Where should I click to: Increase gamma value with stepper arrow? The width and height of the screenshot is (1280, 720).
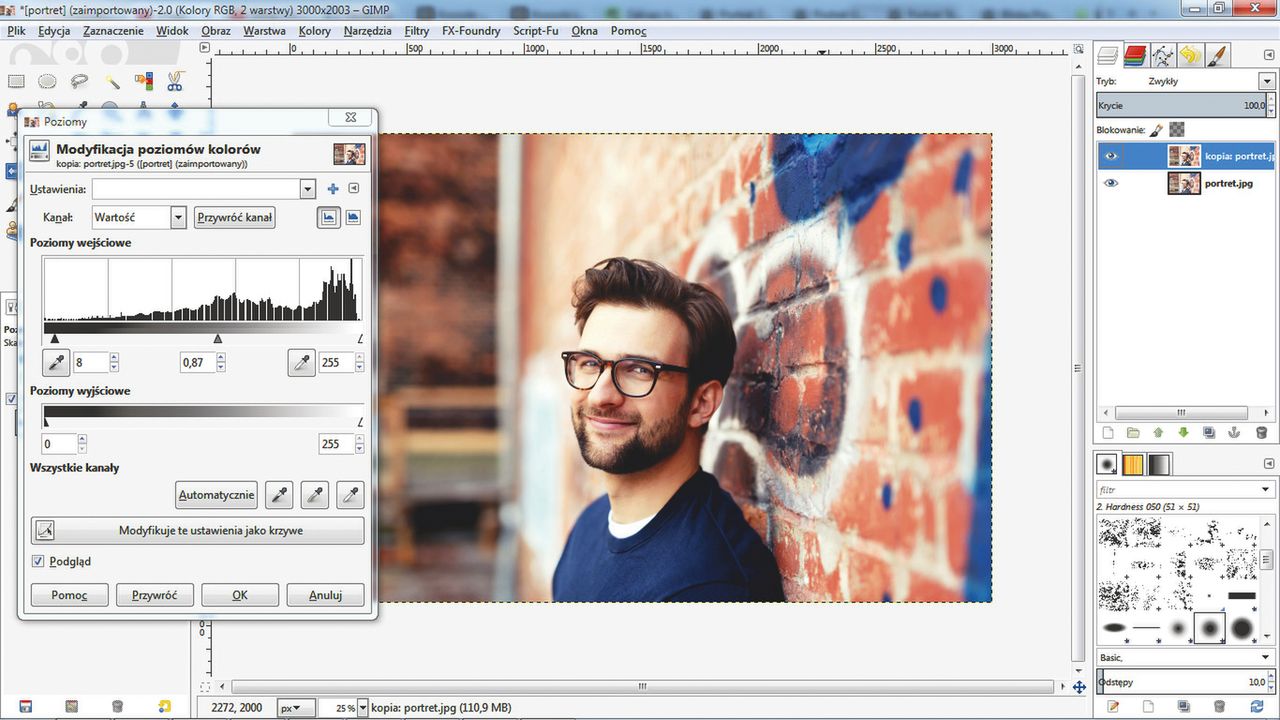(x=222, y=358)
